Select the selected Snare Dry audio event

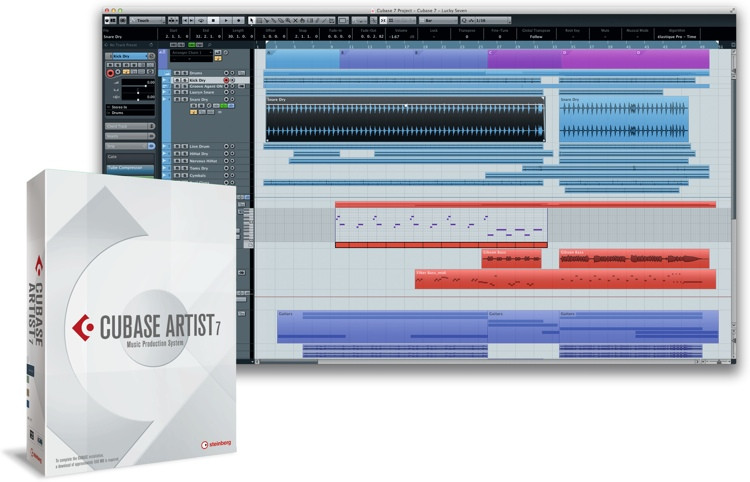405,119
